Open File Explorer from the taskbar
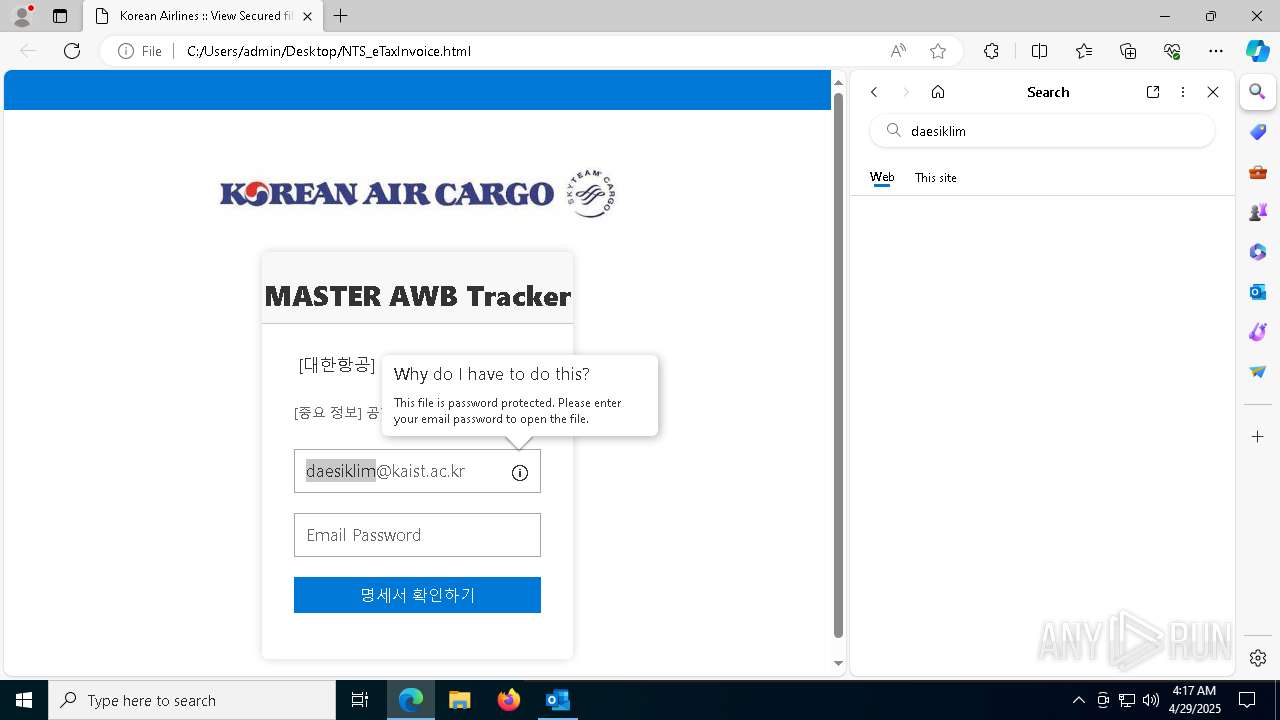 [x=459, y=700]
